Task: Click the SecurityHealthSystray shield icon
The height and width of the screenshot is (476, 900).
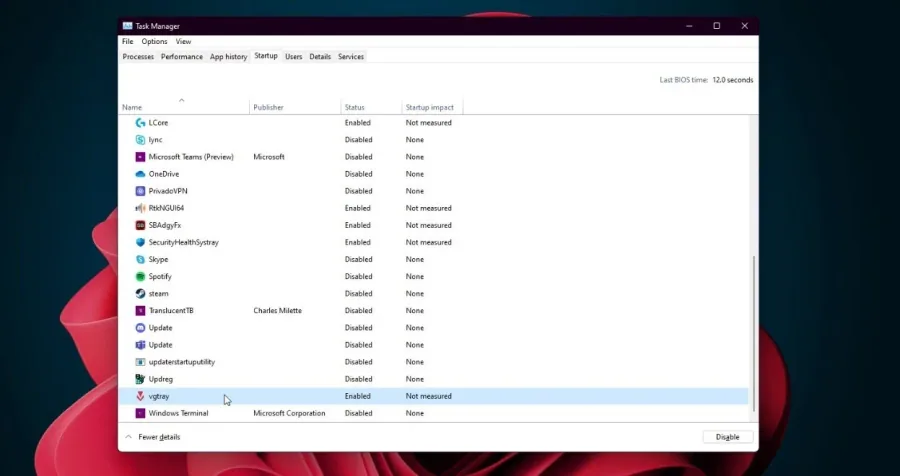Action: click(140, 242)
